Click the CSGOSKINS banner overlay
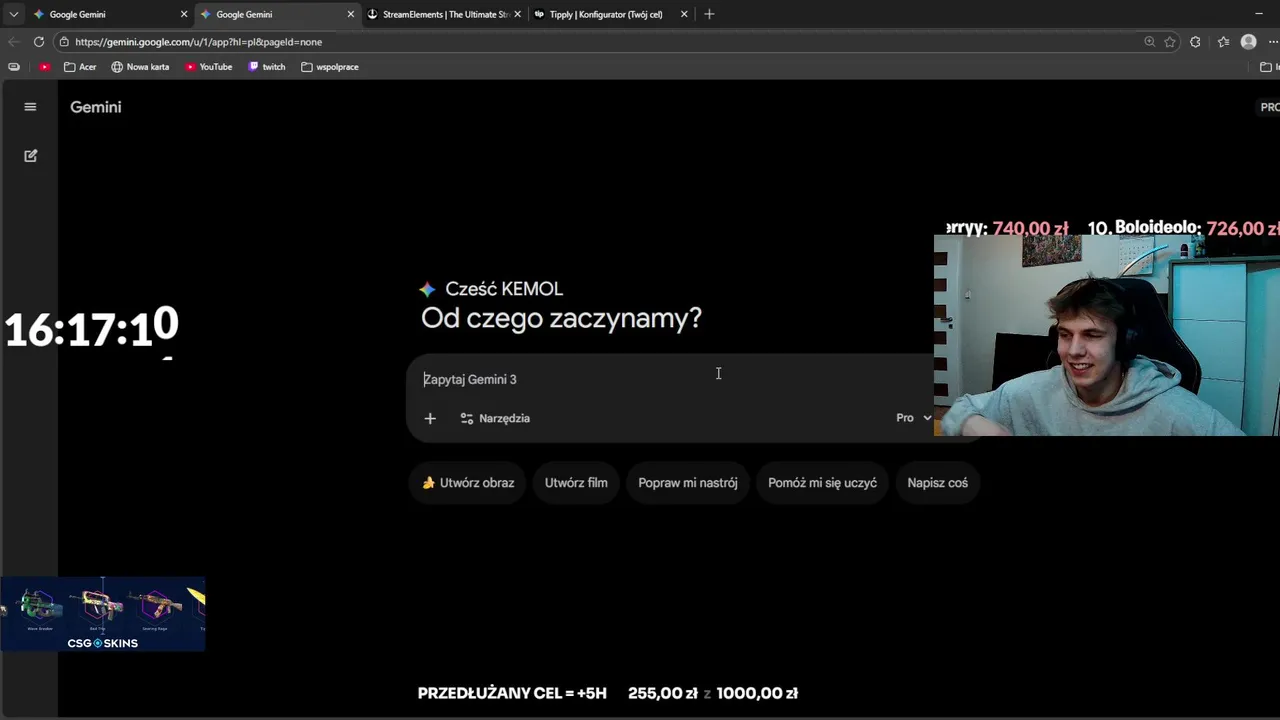 pyautogui.click(x=103, y=614)
